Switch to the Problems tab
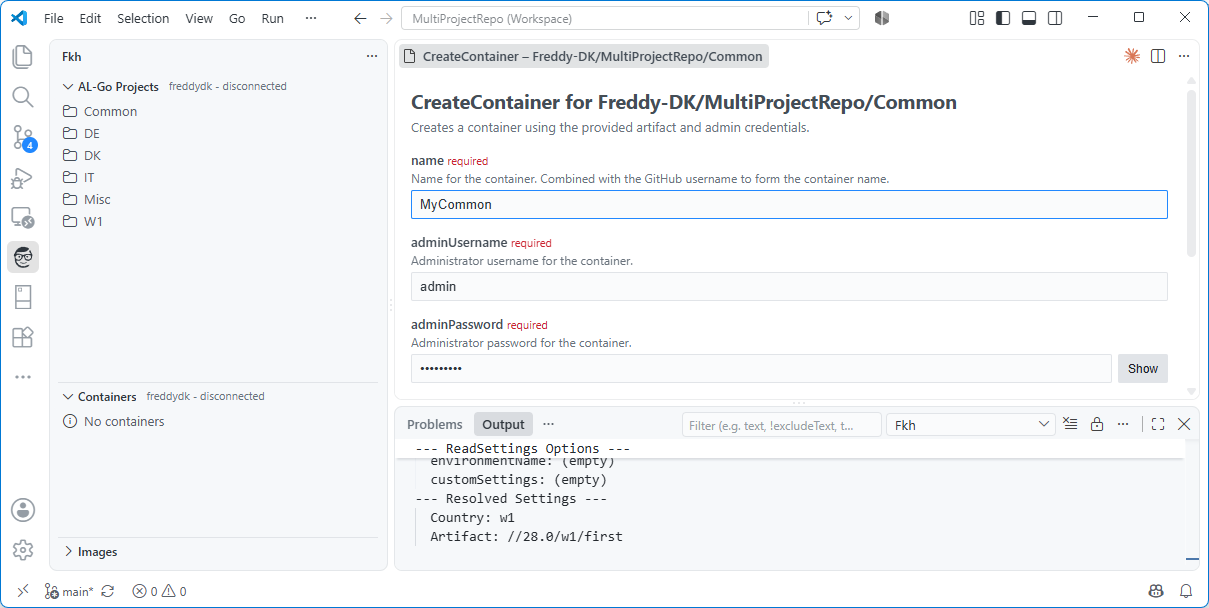This screenshot has width=1209, height=608. (435, 424)
